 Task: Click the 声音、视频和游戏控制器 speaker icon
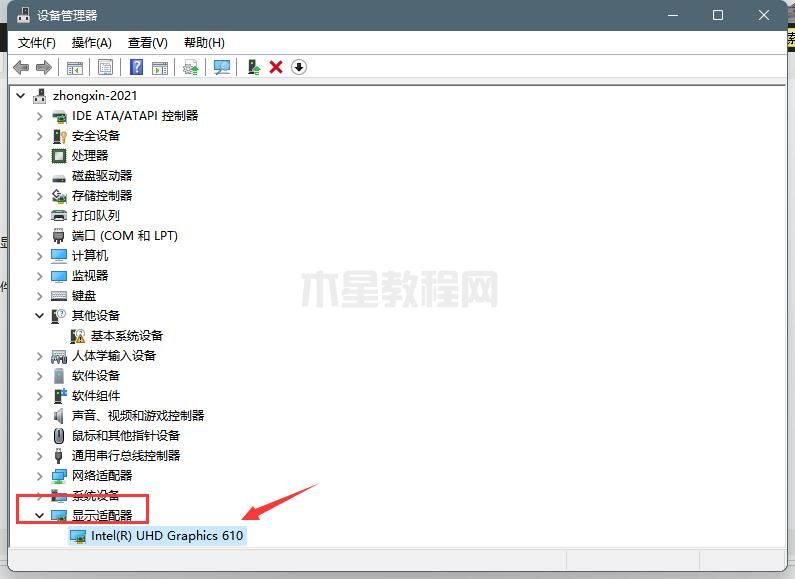(x=59, y=416)
